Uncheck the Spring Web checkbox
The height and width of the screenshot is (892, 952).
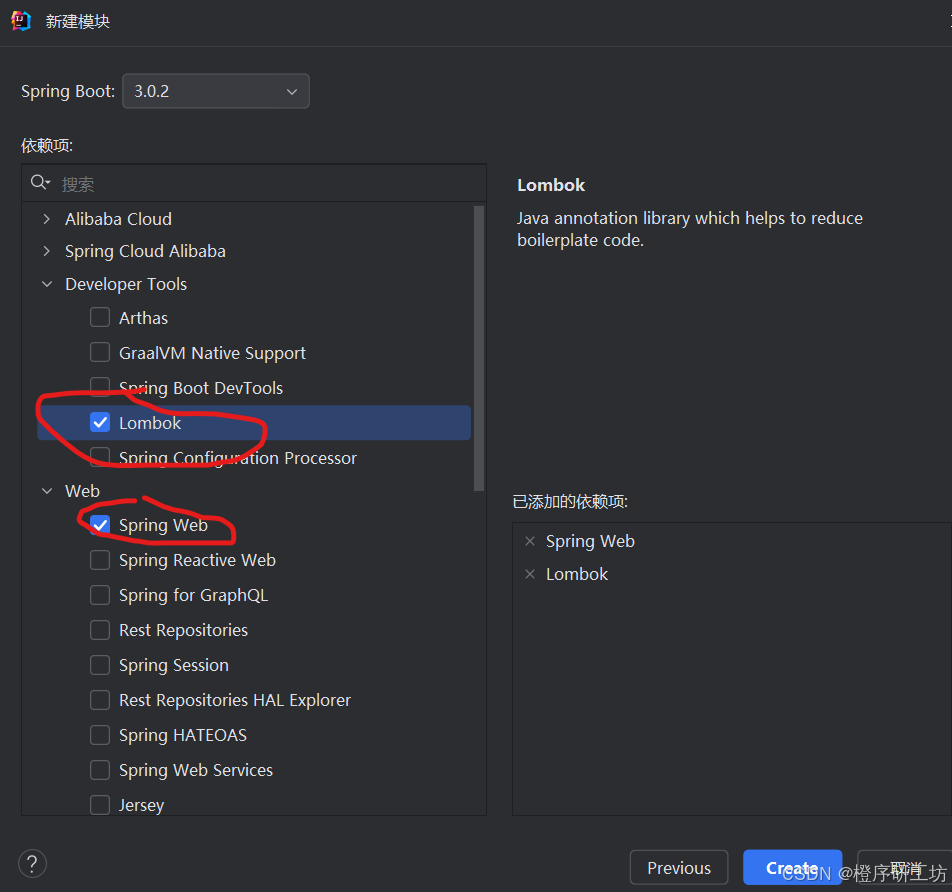coord(100,525)
